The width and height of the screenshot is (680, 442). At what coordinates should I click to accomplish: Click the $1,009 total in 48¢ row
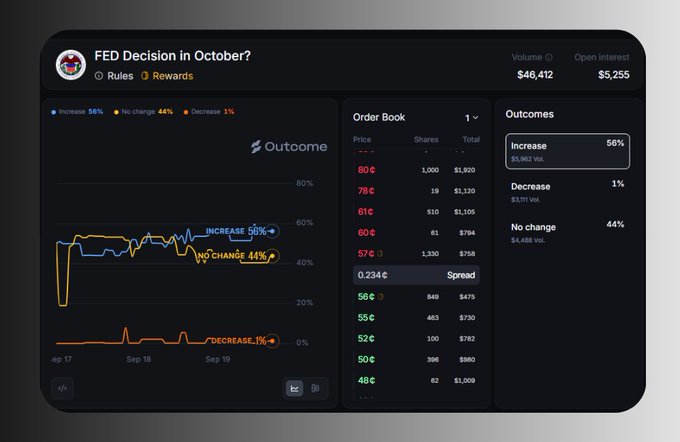point(464,380)
